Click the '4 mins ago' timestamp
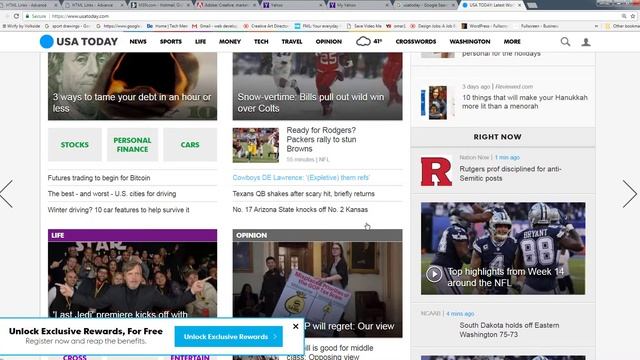 pos(460,313)
